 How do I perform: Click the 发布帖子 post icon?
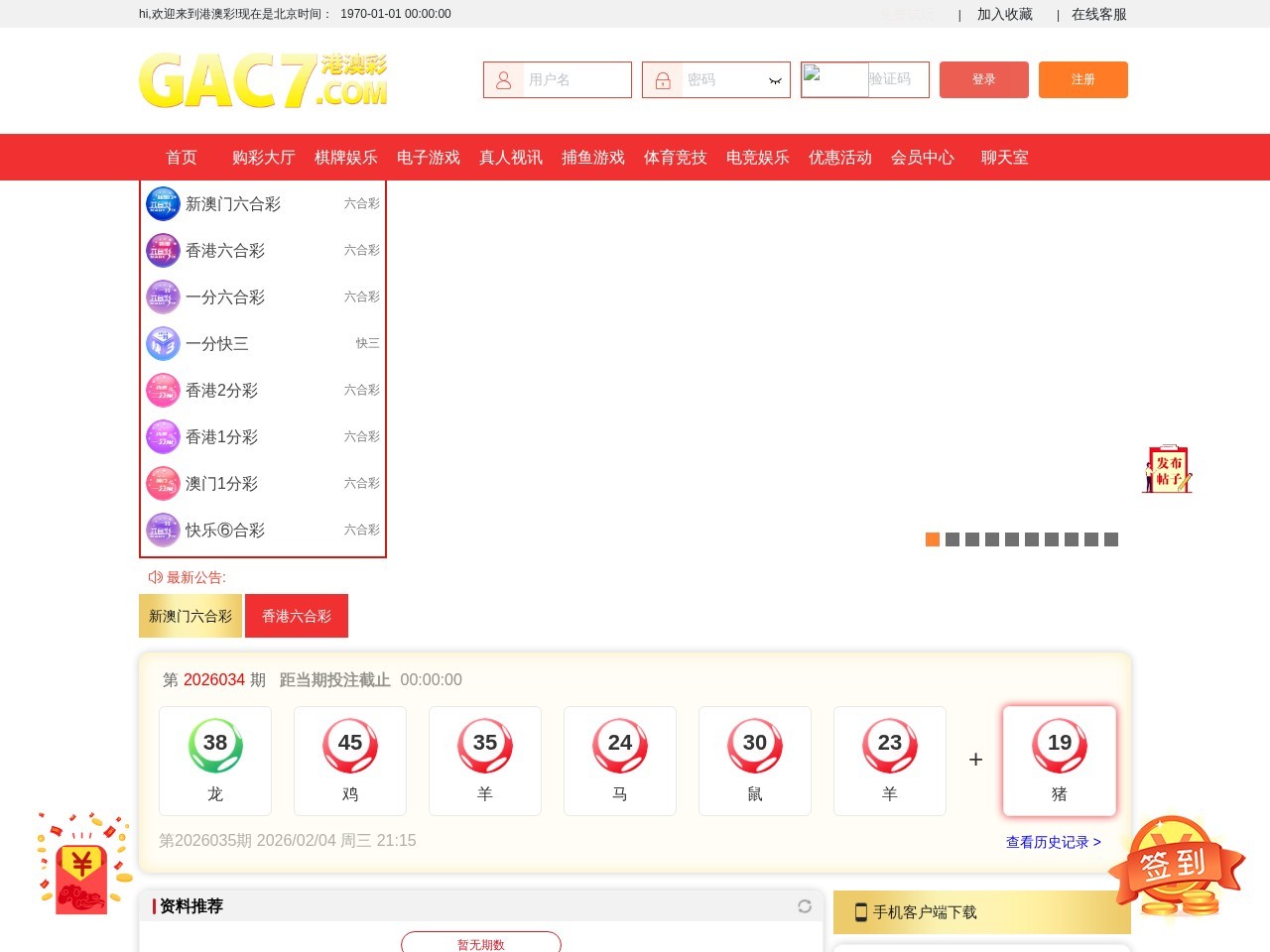[1167, 469]
